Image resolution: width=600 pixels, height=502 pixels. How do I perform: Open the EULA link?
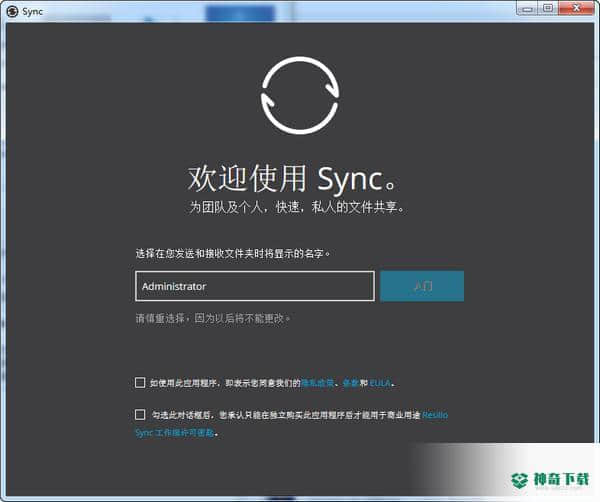pos(380,383)
